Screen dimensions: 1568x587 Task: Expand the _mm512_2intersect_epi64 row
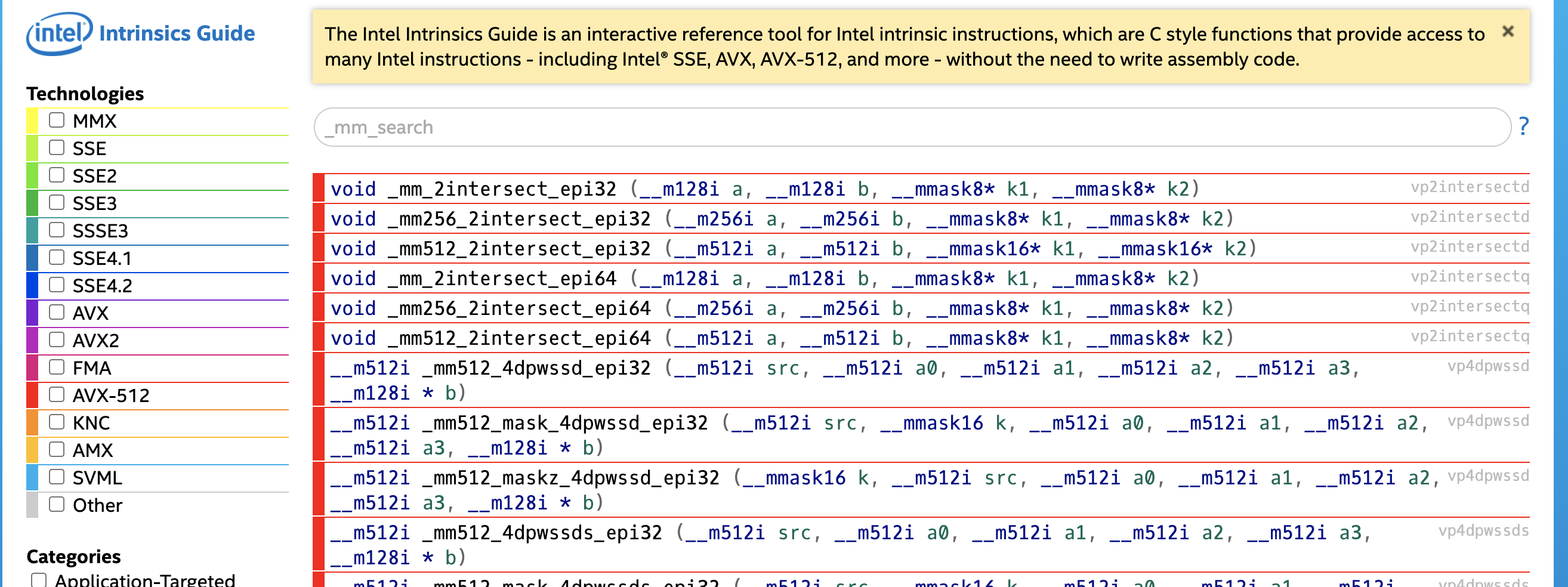click(921, 338)
